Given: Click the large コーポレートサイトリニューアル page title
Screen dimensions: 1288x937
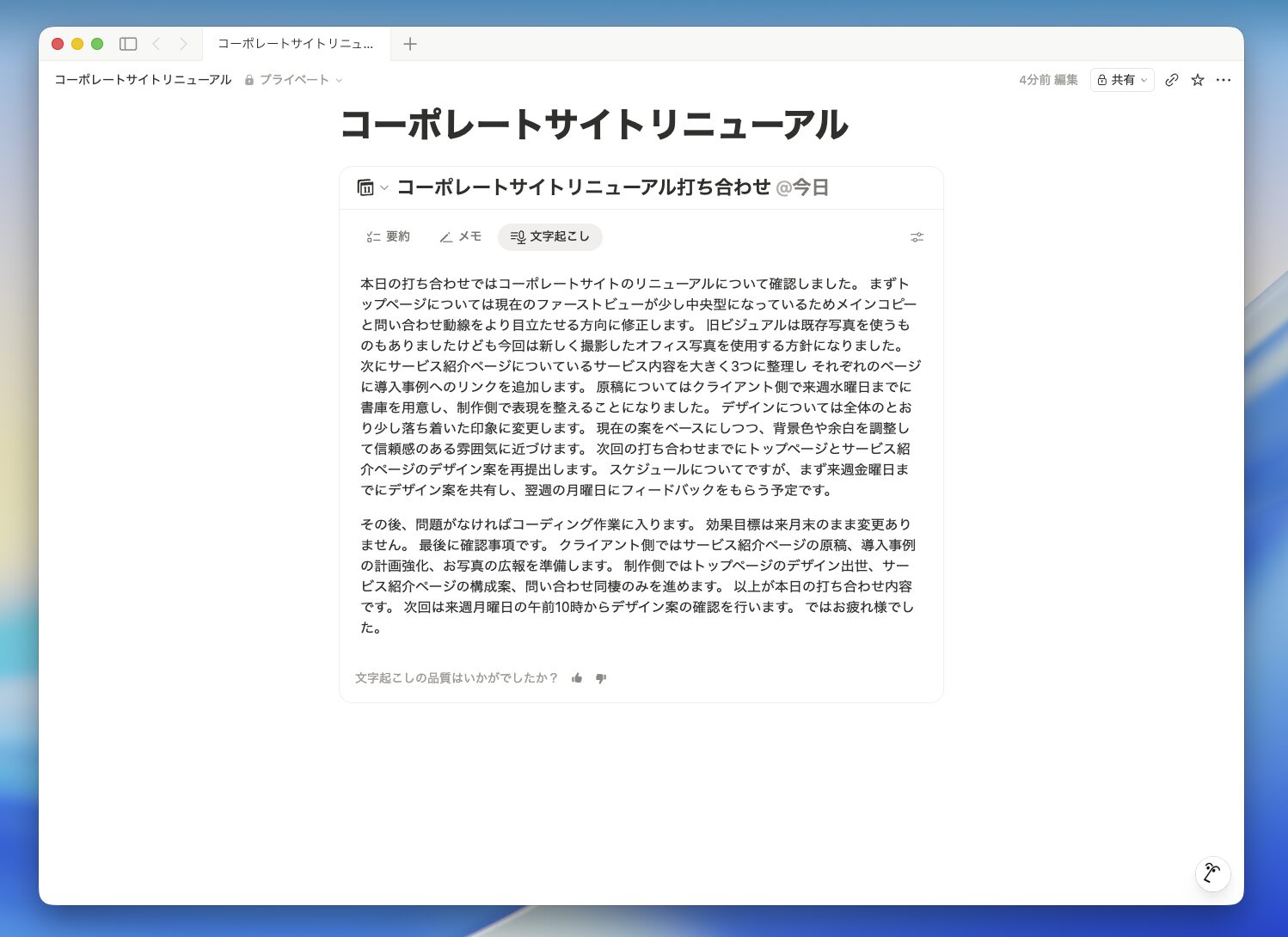Looking at the screenshot, I should pos(594,126).
